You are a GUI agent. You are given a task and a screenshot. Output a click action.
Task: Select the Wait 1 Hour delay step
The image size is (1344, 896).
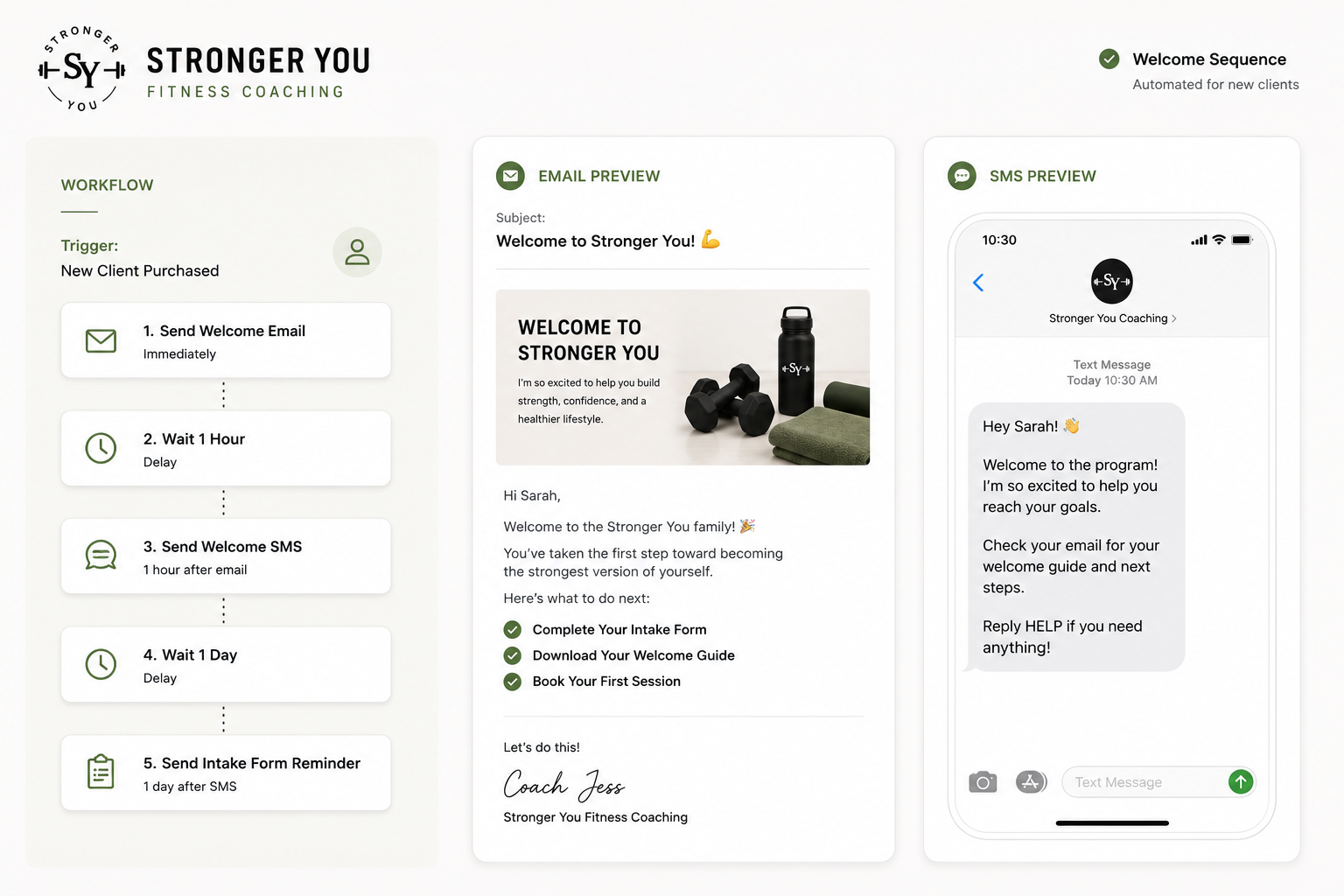click(x=226, y=448)
